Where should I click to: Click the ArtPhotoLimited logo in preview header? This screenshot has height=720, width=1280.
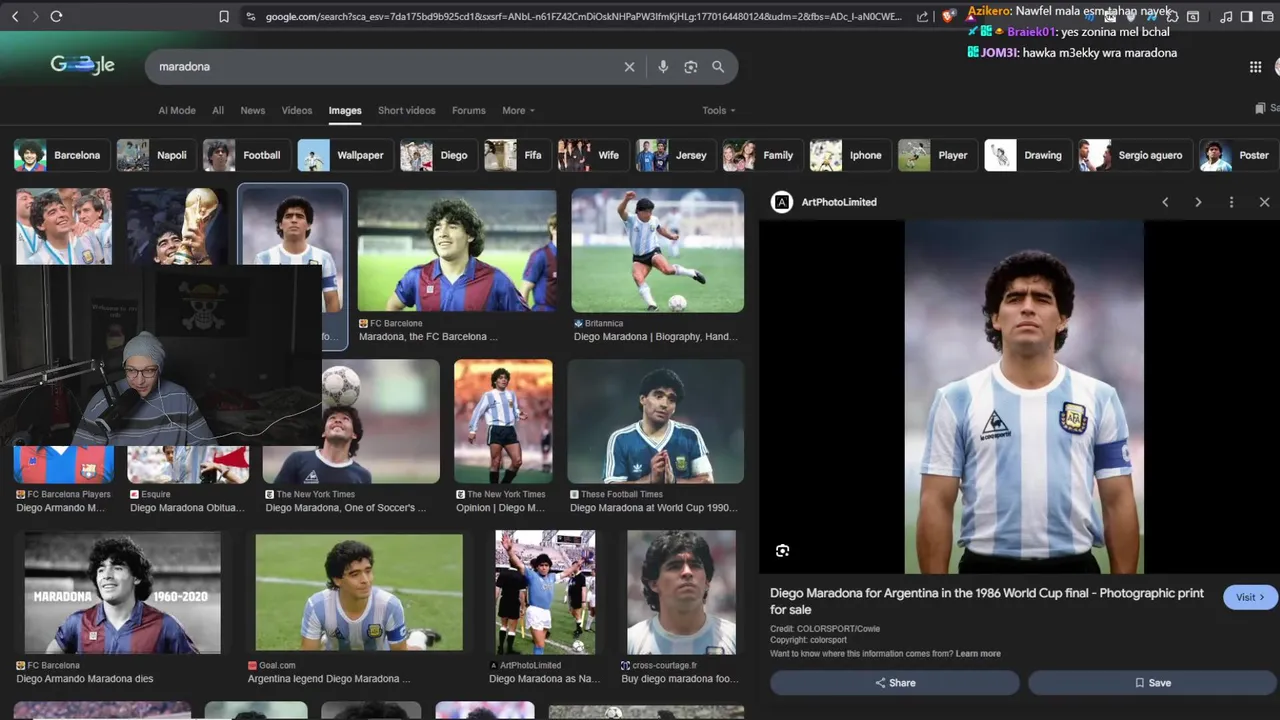pos(781,202)
